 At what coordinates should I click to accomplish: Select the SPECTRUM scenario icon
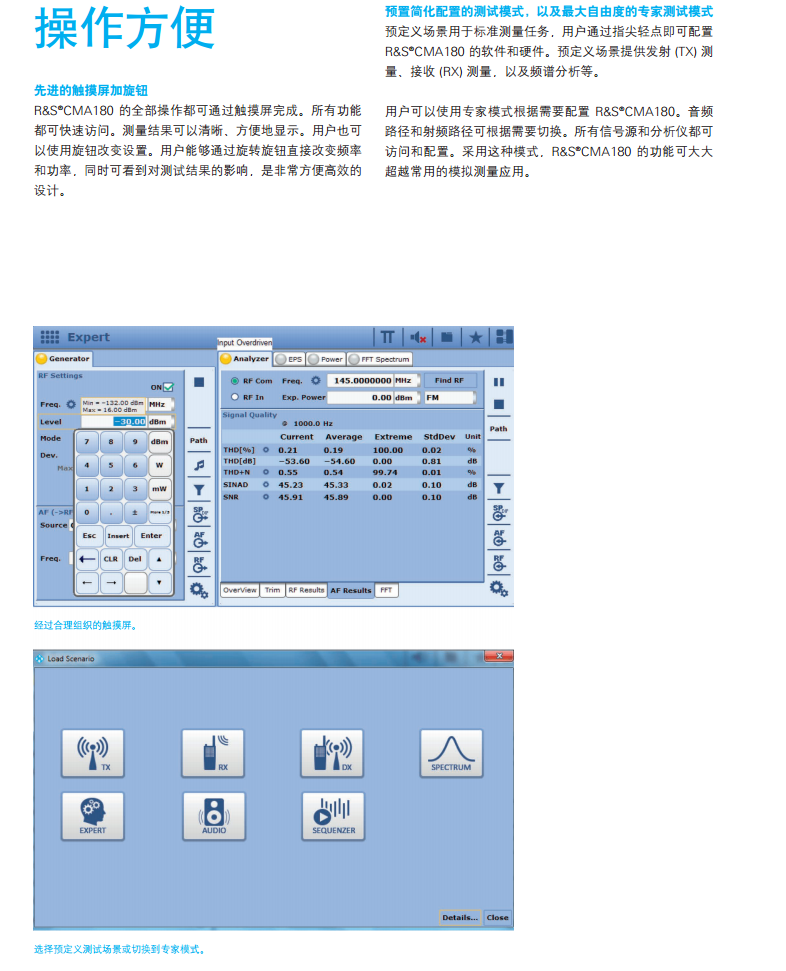click(452, 753)
